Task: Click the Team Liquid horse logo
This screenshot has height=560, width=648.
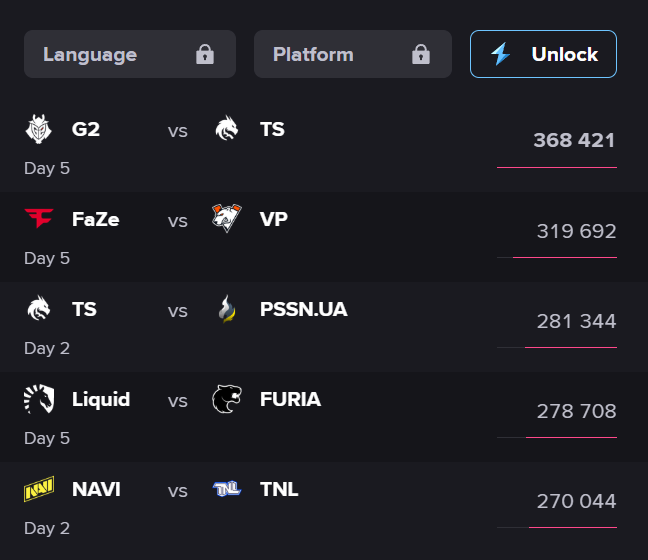Action: (38, 400)
